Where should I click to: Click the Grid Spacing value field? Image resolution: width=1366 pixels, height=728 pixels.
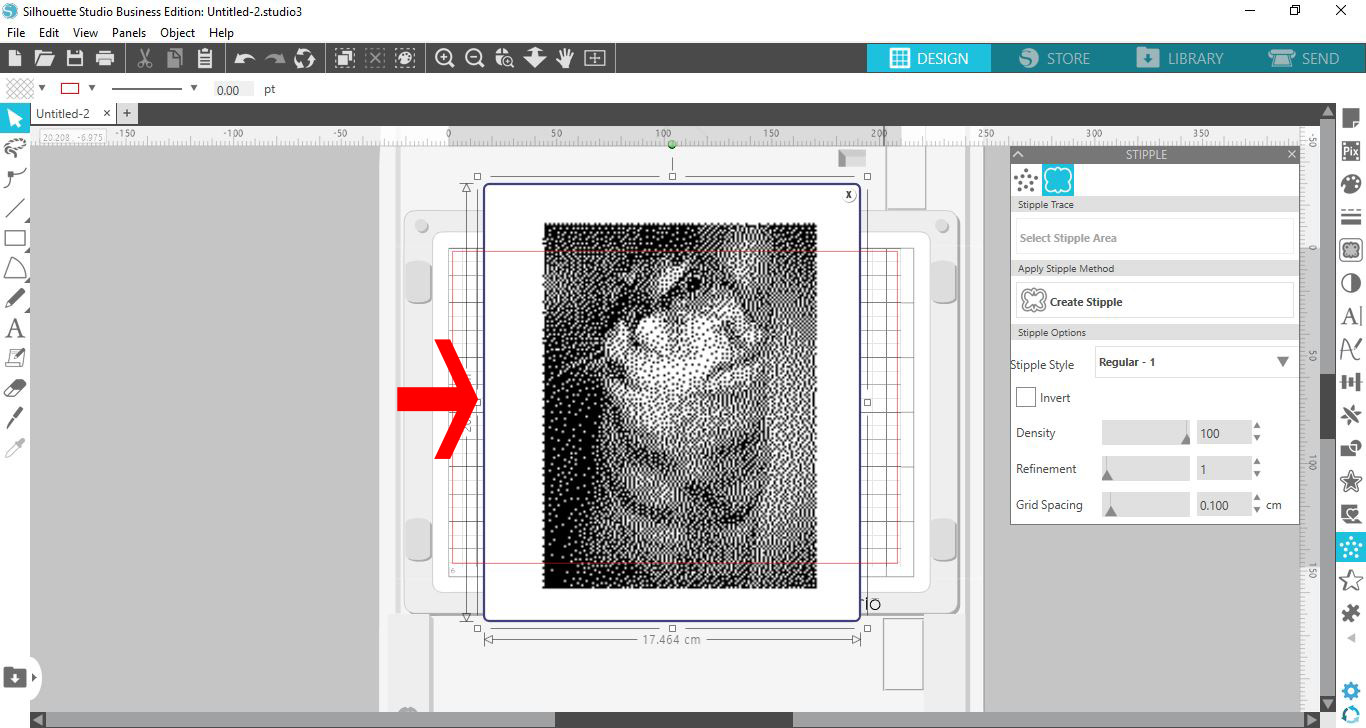pos(1223,505)
